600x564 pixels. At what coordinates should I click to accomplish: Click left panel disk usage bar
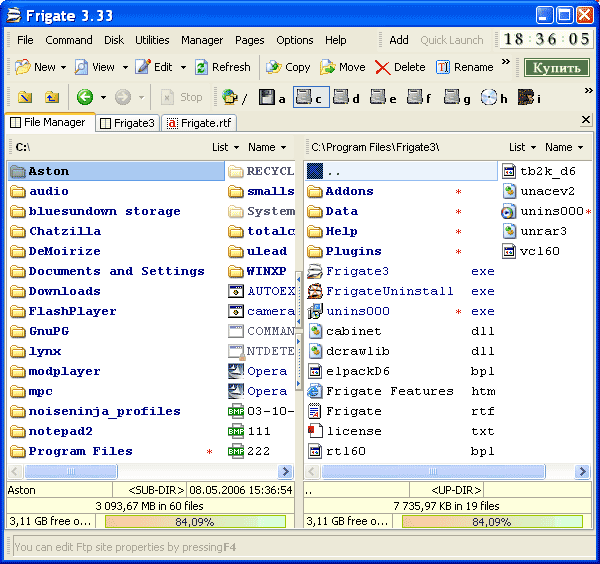coord(196,522)
